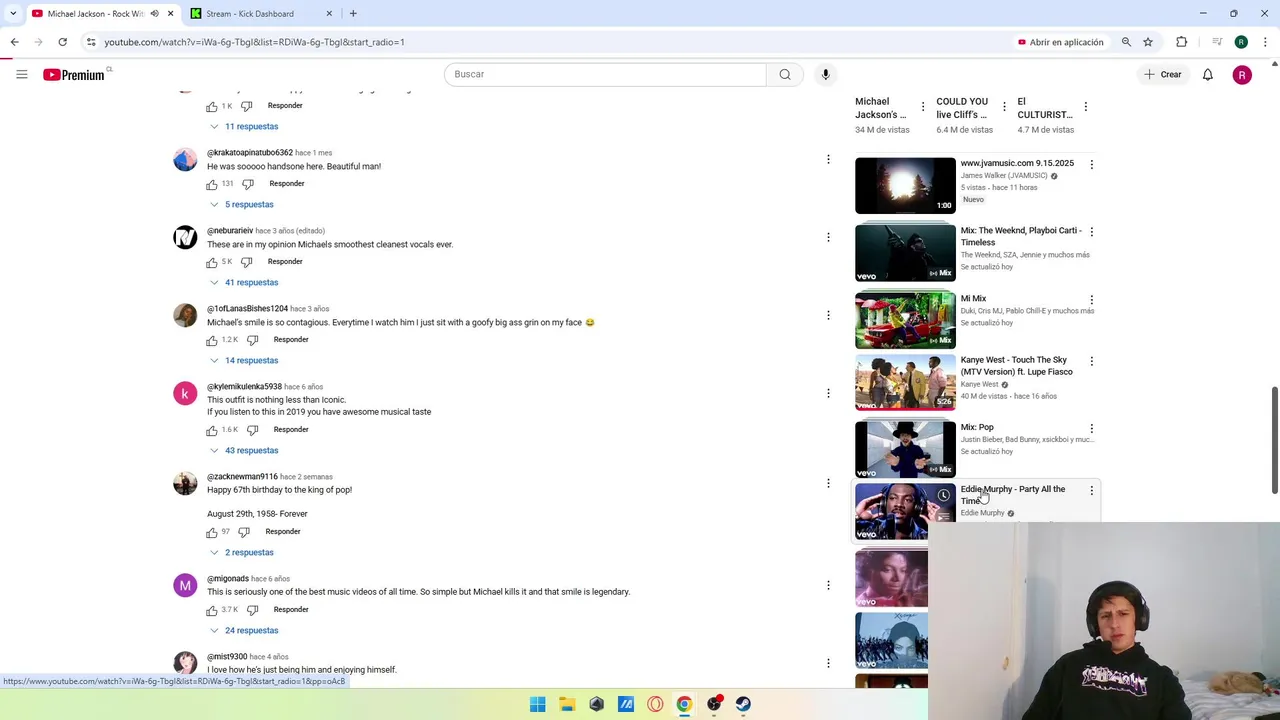Open options menu for @neburarieiv comment
Viewport: 1280px width, 720px height.
click(828, 237)
